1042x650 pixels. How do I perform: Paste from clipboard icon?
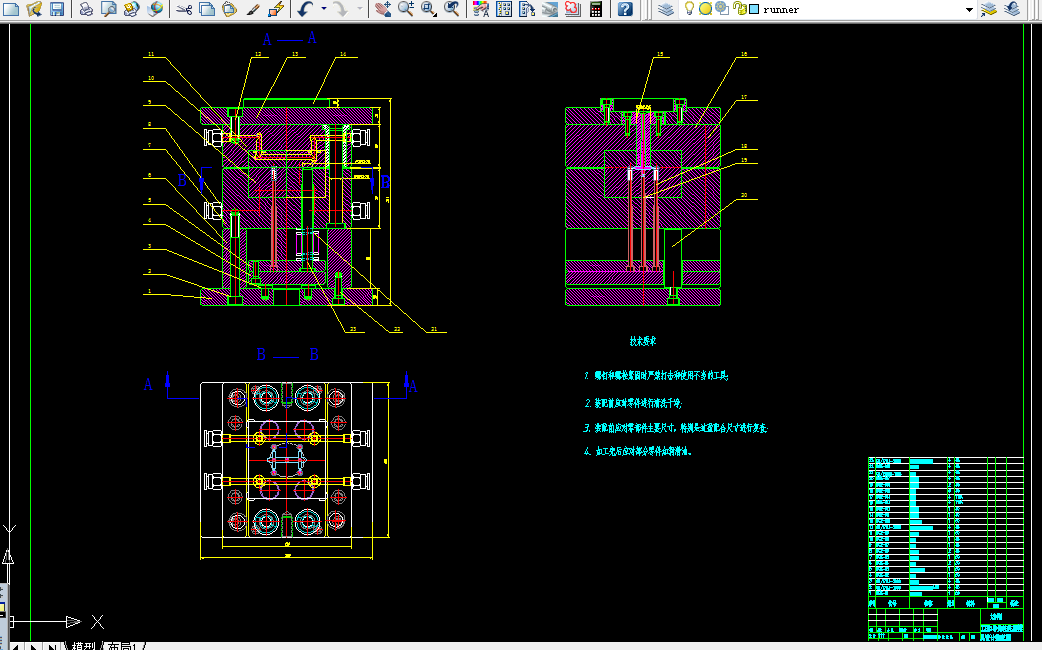tap(230, 9)
